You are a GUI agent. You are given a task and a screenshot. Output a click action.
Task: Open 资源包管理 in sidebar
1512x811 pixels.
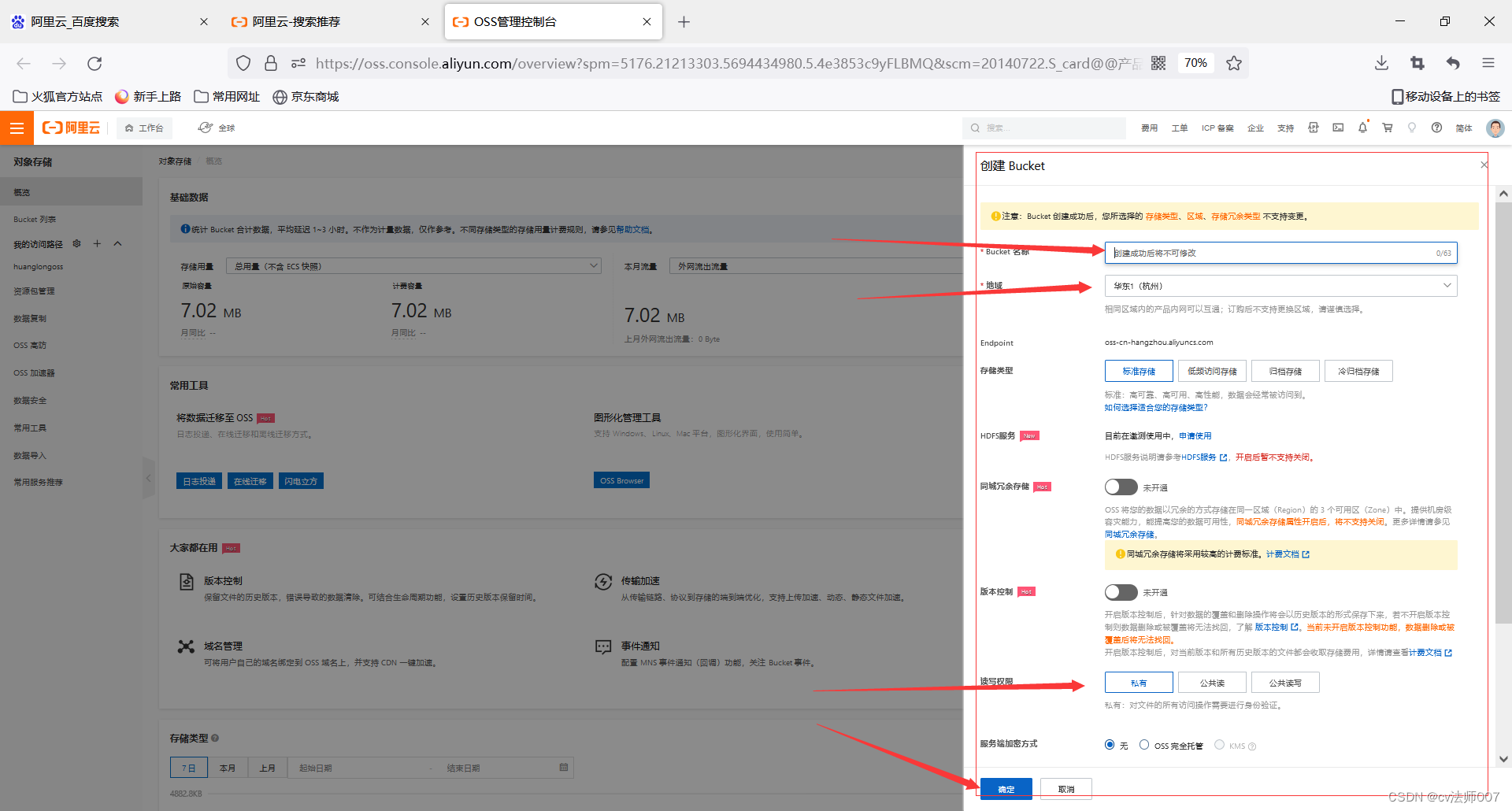[34, 291]
